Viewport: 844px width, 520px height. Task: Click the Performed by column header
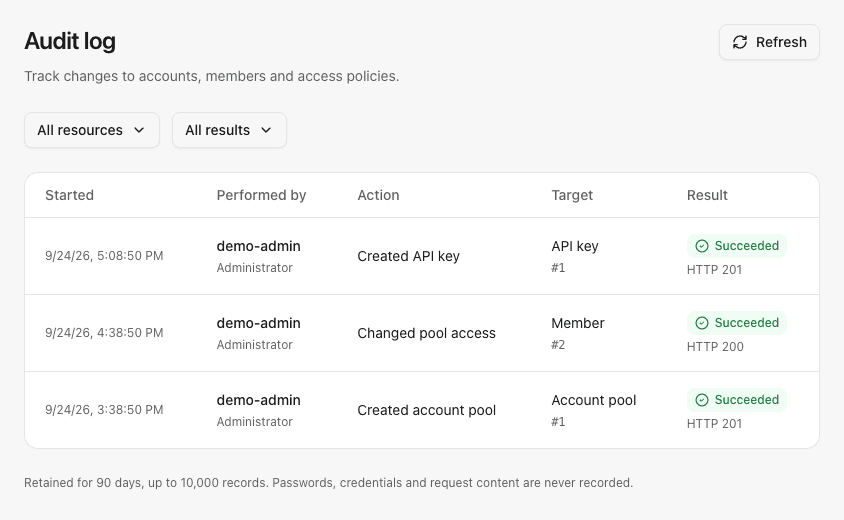[x=261, y=195]
